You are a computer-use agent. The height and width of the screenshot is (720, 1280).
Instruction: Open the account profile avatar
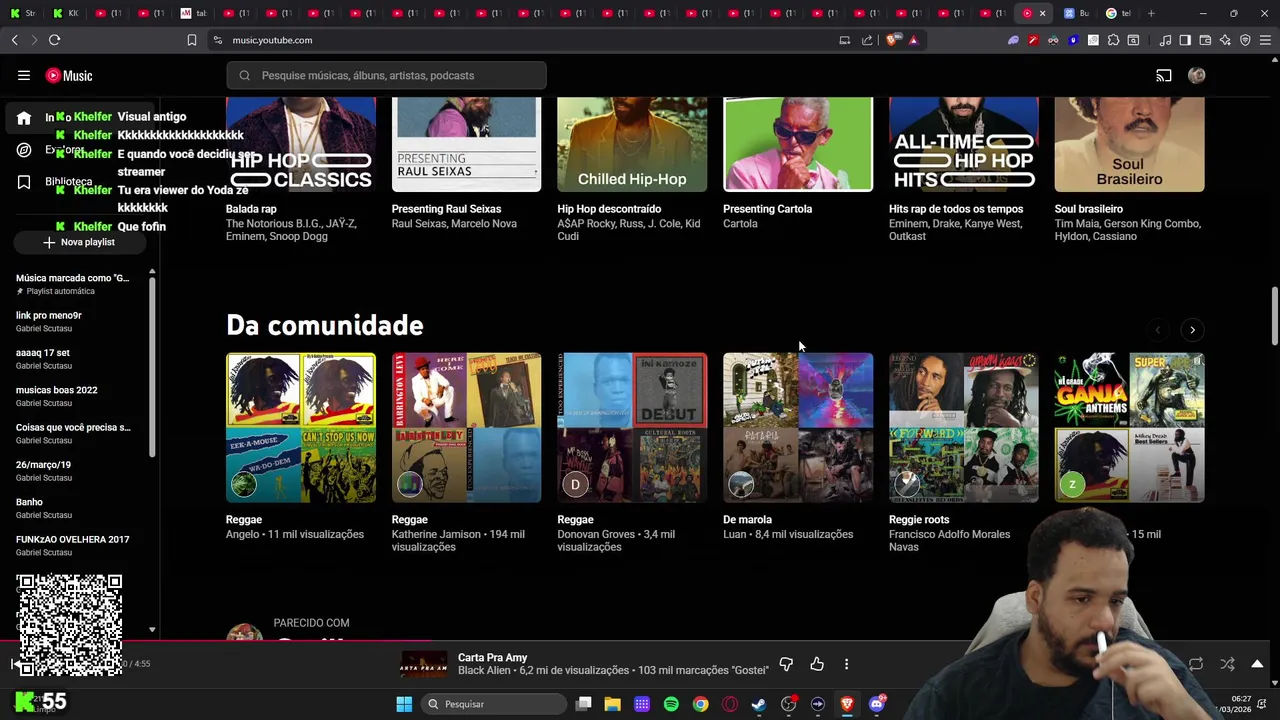click(1196, 76)
